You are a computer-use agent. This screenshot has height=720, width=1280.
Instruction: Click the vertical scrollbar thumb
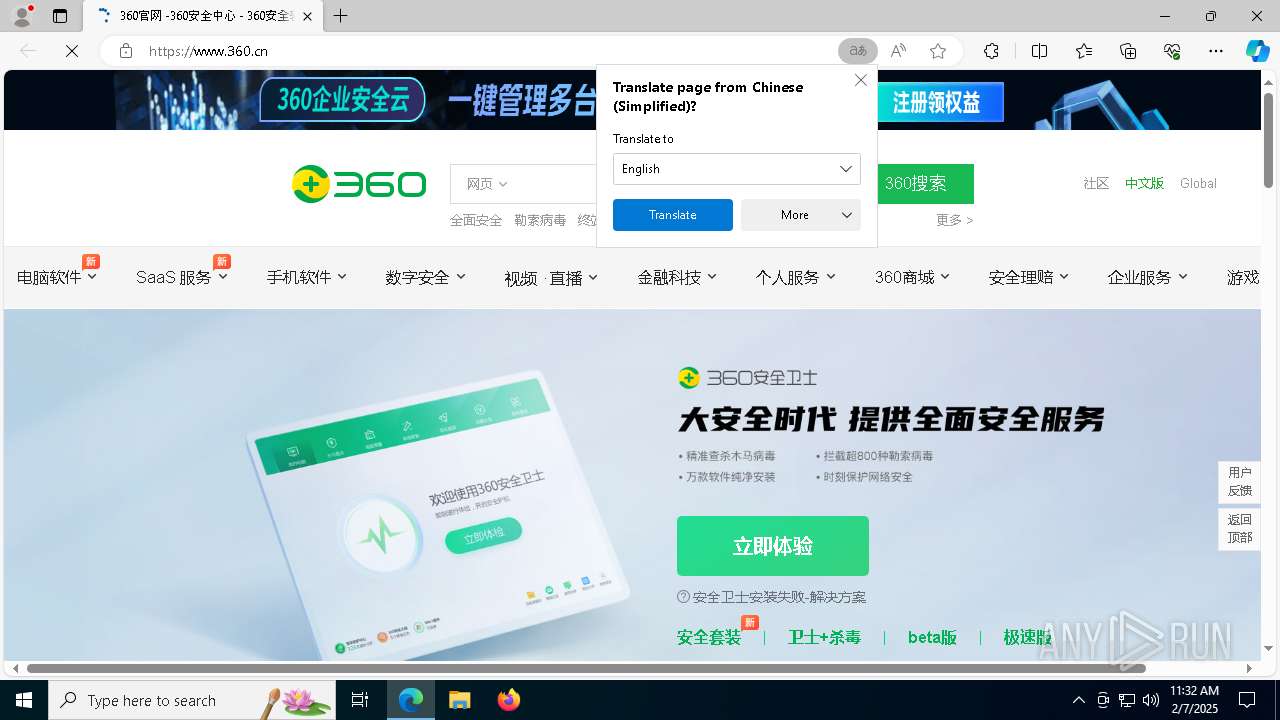point(1269,140)
